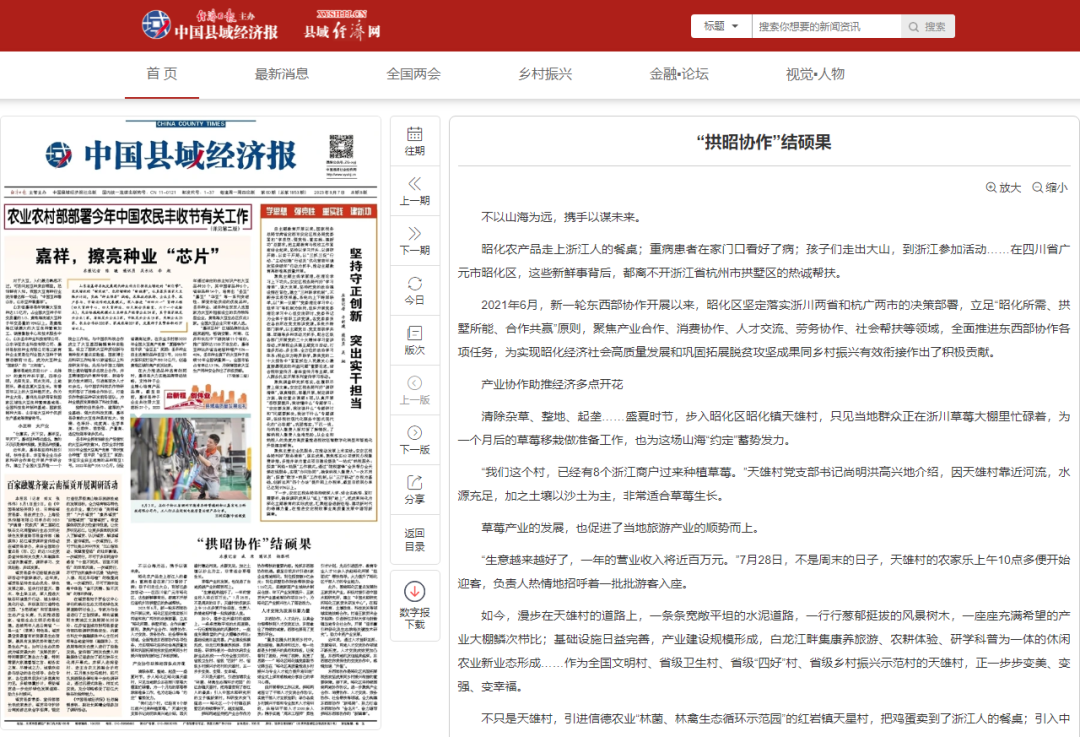This screenshot has width=1080, height=737.
Task: Open headline 农业农村部部署今年中国农民丰收节有关工作
Action: [x=128, y=217]
